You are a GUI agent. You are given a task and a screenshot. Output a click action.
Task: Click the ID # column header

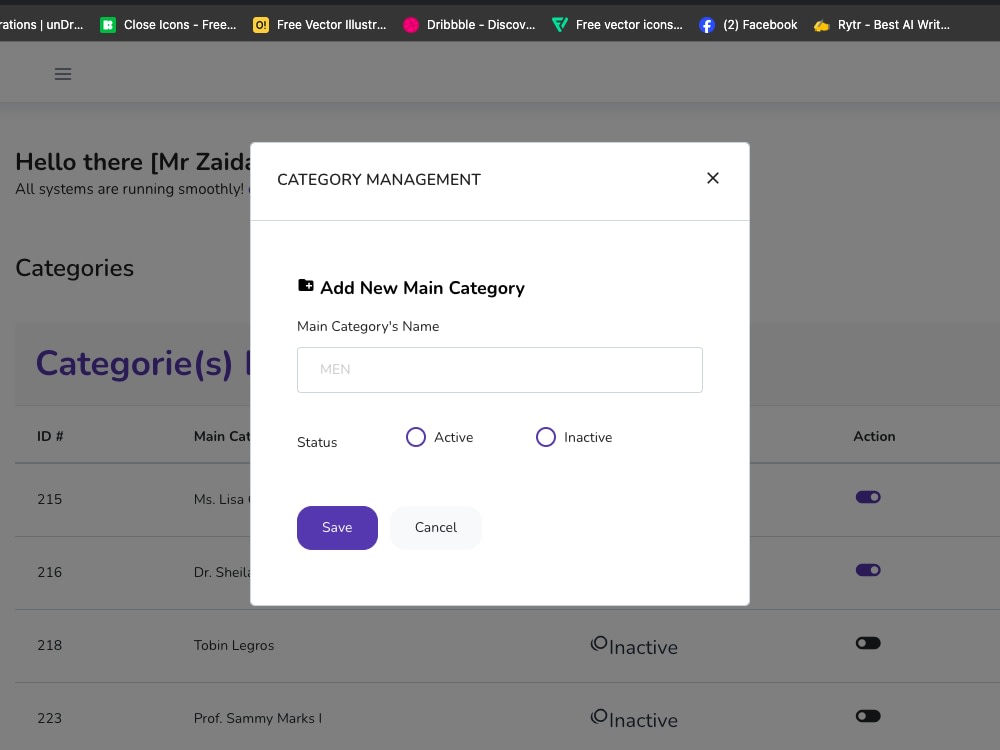click(x=50, y=436)
